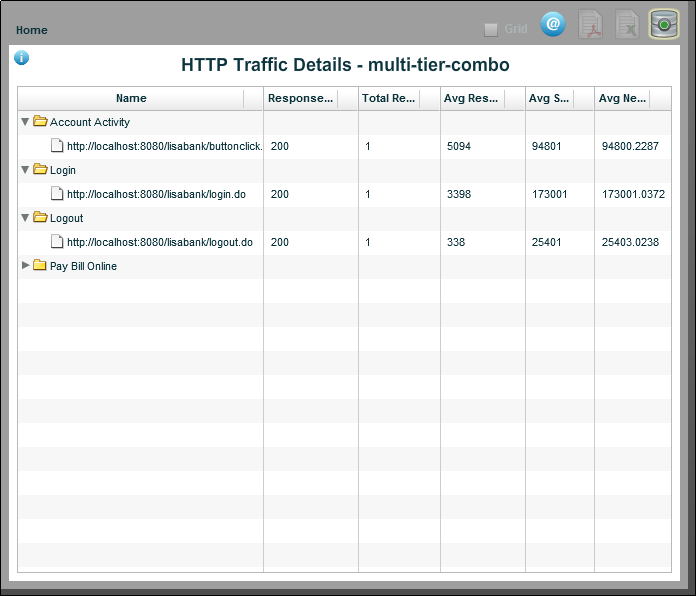Click the 5094 avg response value
This screenshot has height=596, width=696.
(459, 146)
